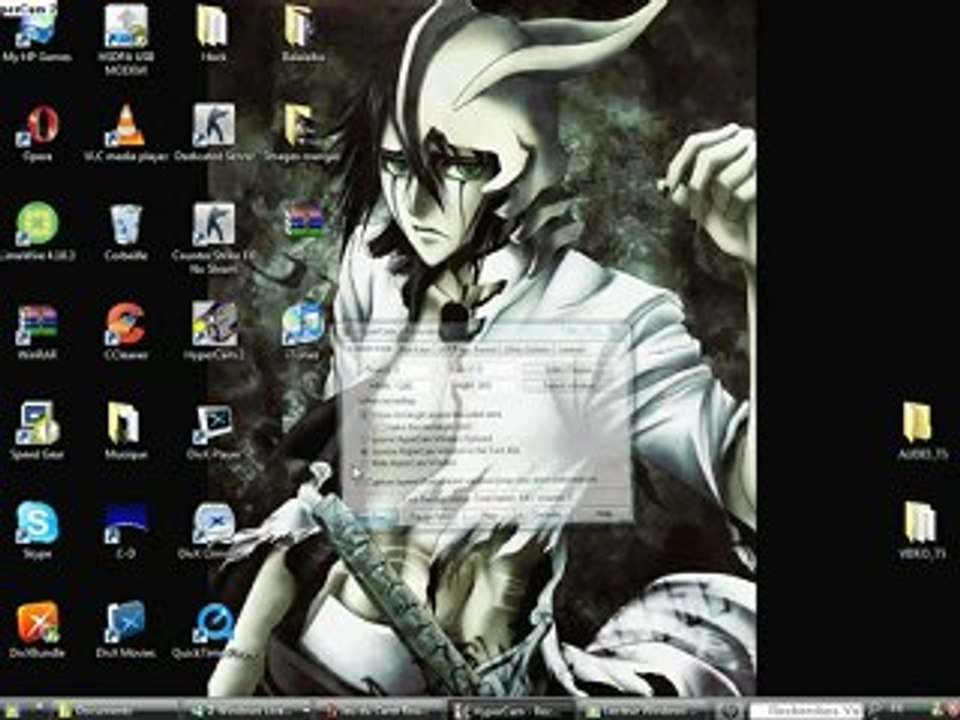
Task: Select the QuickTime Player icon
Action: click(x=214, y=629)
